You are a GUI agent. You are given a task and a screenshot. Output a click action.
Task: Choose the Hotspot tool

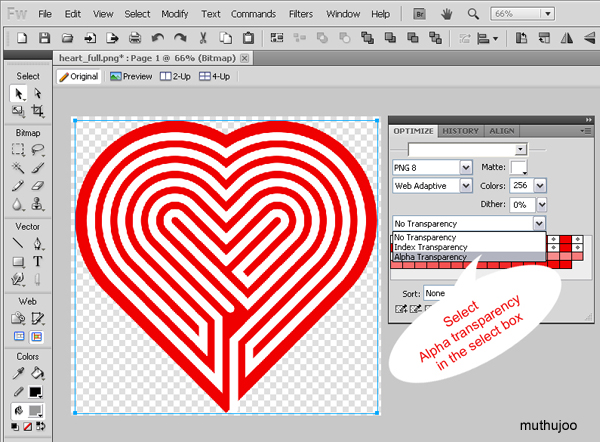pyautogui.click(x=18, y=318)
